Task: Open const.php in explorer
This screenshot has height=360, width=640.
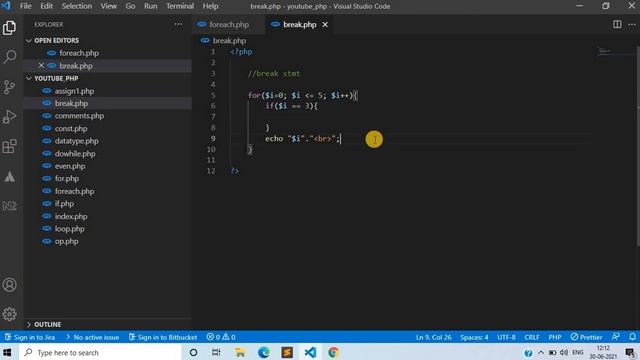Action: coord(108,128)
